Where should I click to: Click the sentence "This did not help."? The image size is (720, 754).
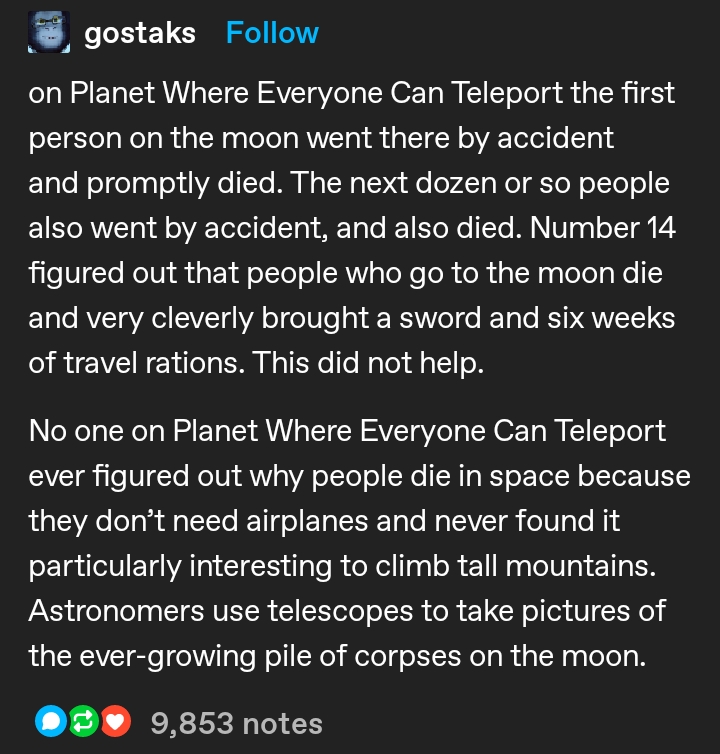(x=368, y=363)
